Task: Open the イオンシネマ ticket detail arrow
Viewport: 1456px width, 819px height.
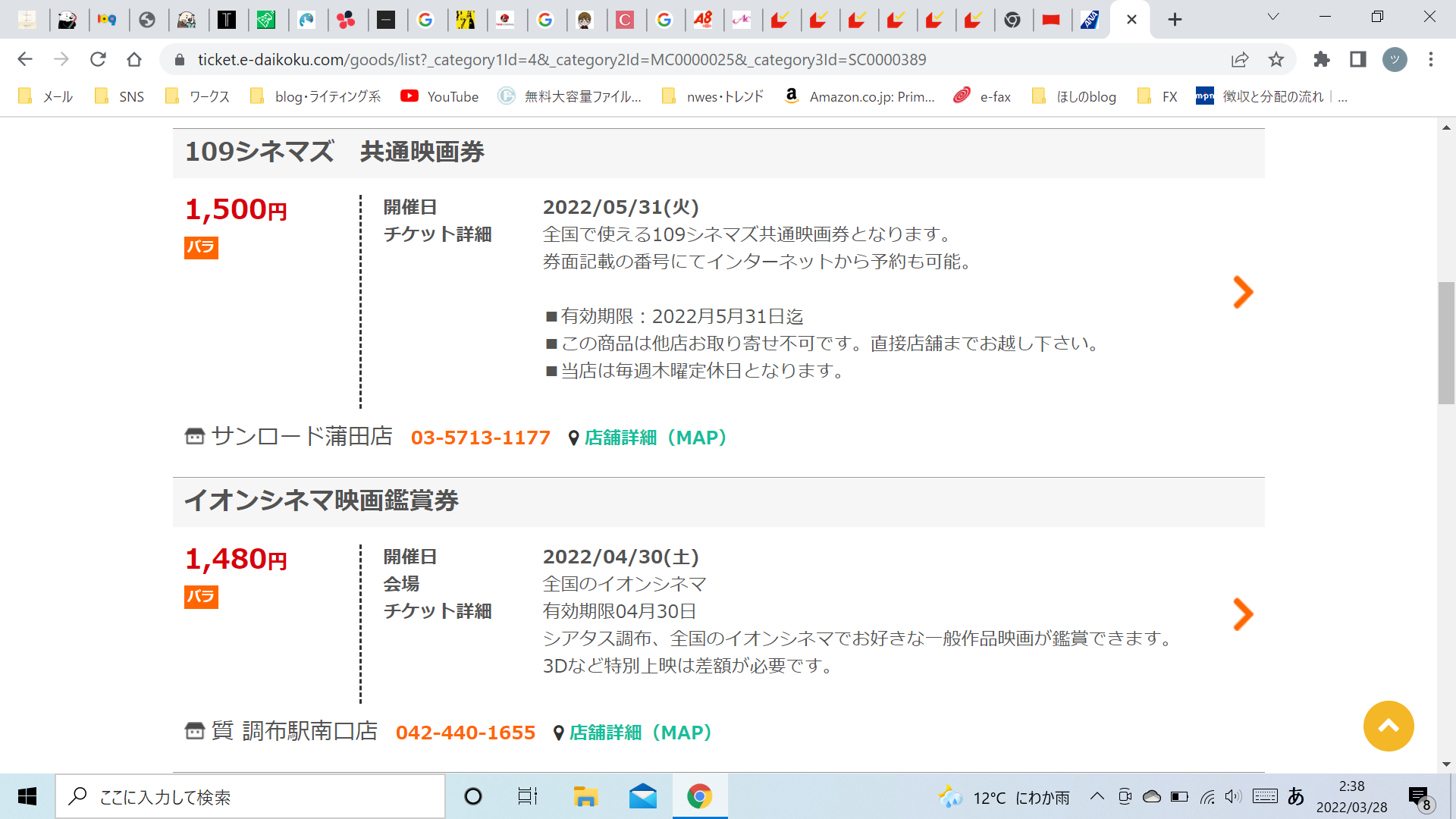Action: coord(1243,614)
